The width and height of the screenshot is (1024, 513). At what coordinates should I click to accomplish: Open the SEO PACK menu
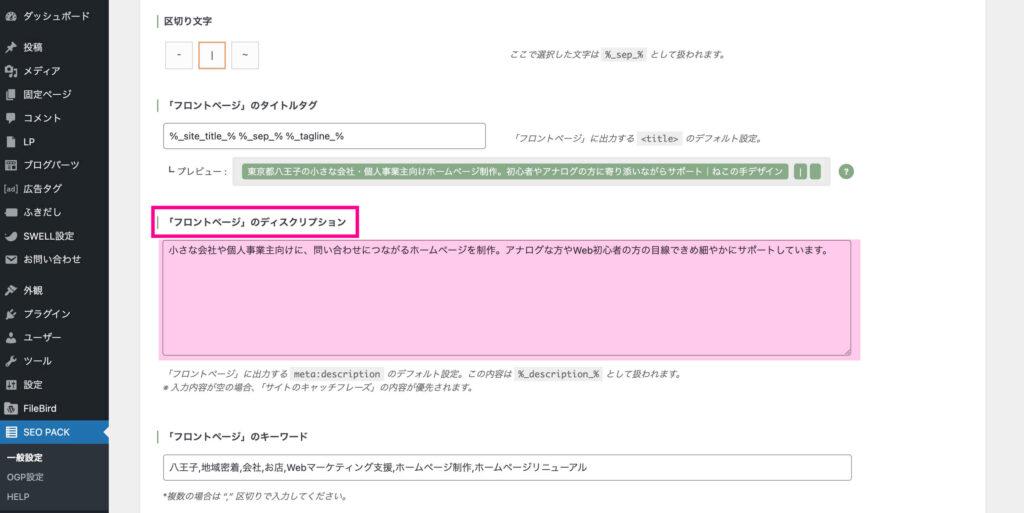coord(44,432)
